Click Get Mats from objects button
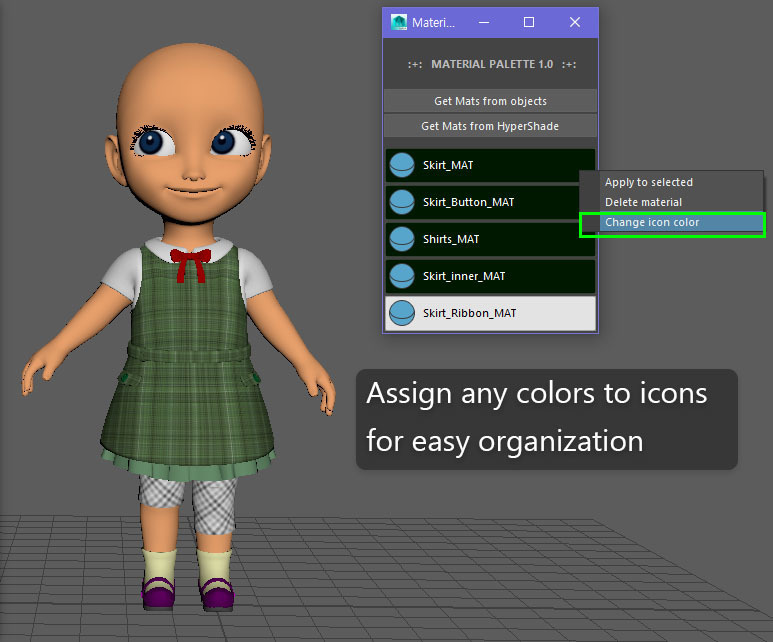Image resolution: width=773 pixels, height=642 pixels. [490, 101]
